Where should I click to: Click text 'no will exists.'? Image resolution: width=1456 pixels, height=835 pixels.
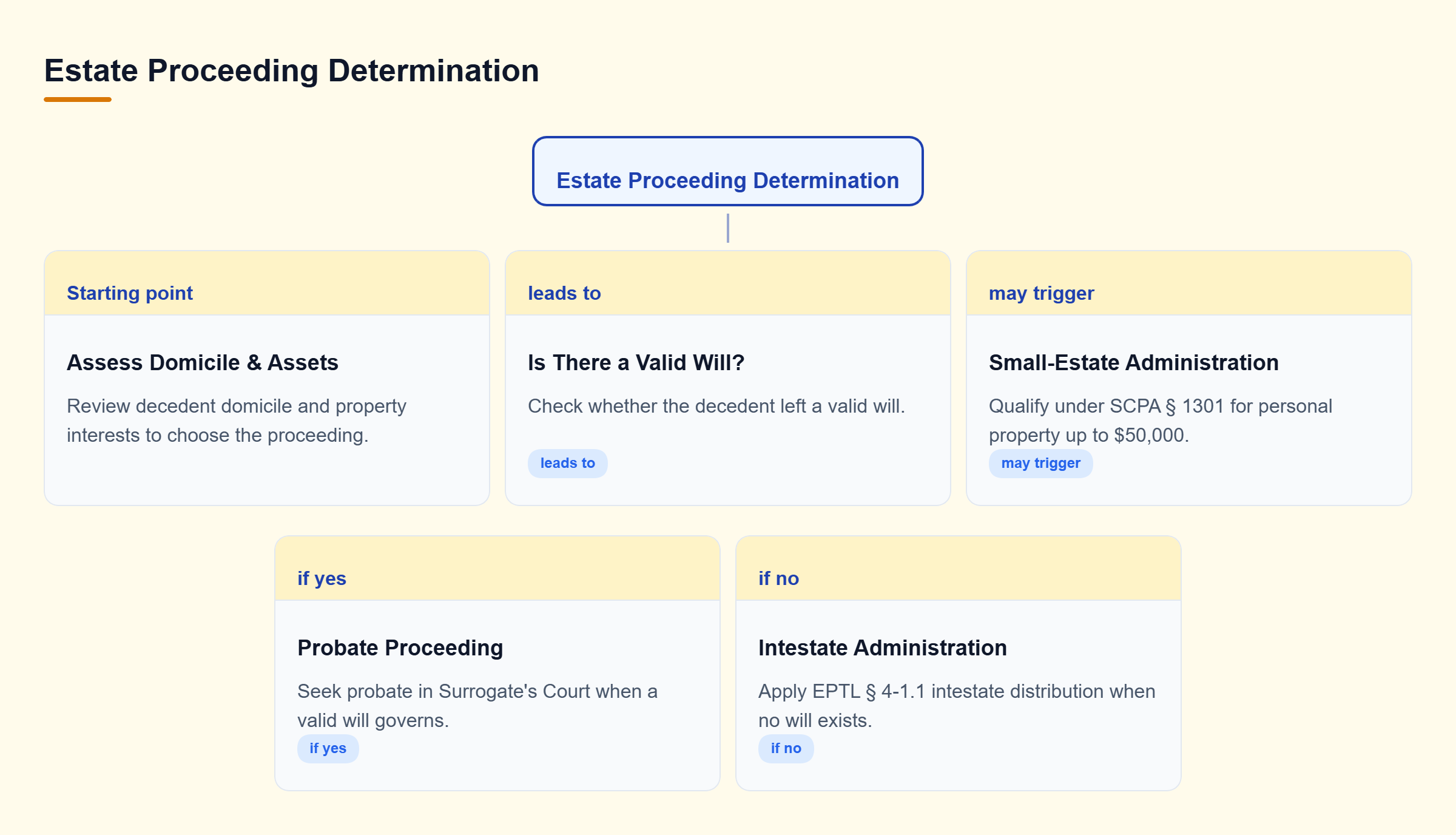coord(815,720)
